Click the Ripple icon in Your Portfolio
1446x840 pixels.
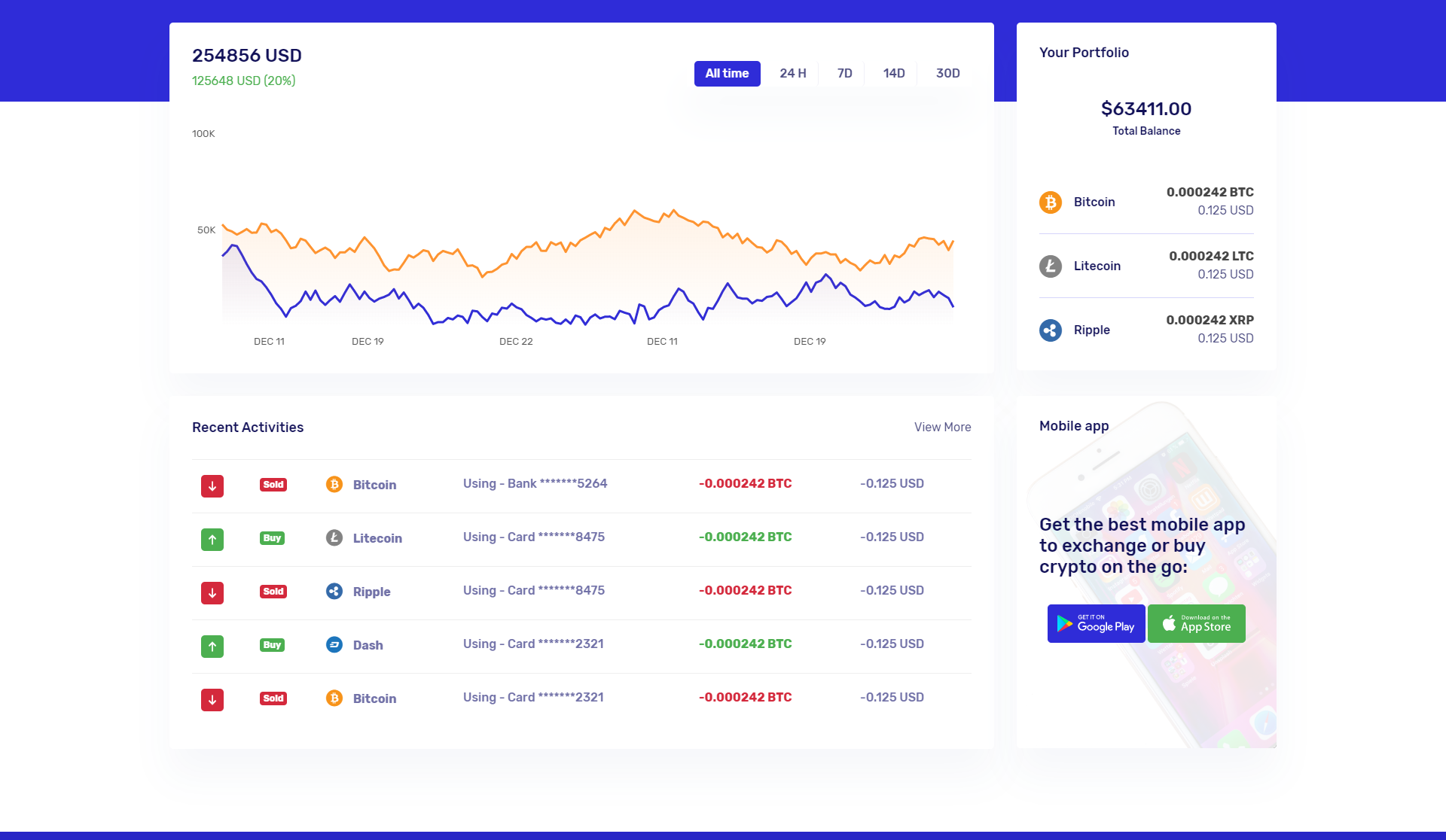pos(1051,330)
